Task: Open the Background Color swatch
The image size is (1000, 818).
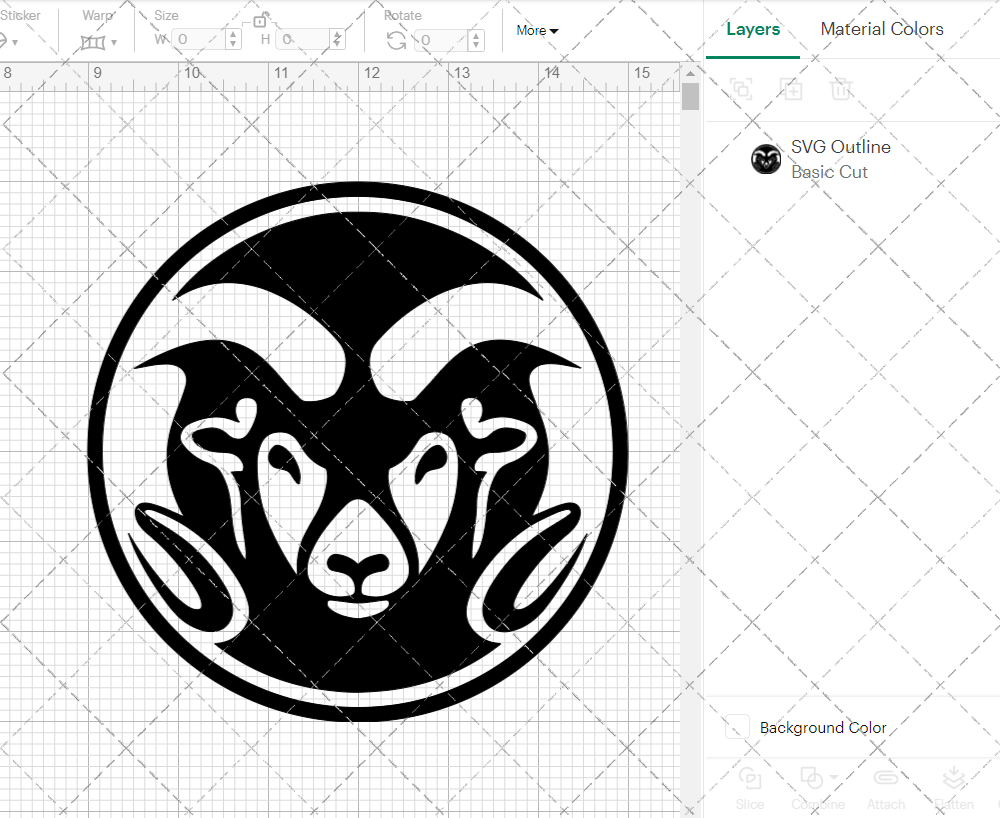Action: tap(737, 727)
